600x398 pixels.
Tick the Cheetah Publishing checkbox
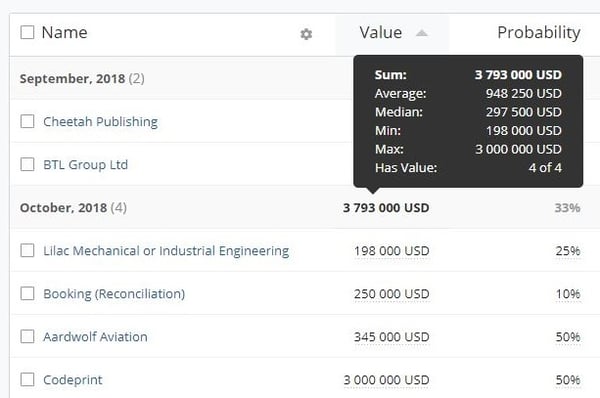tap(27, 121)
